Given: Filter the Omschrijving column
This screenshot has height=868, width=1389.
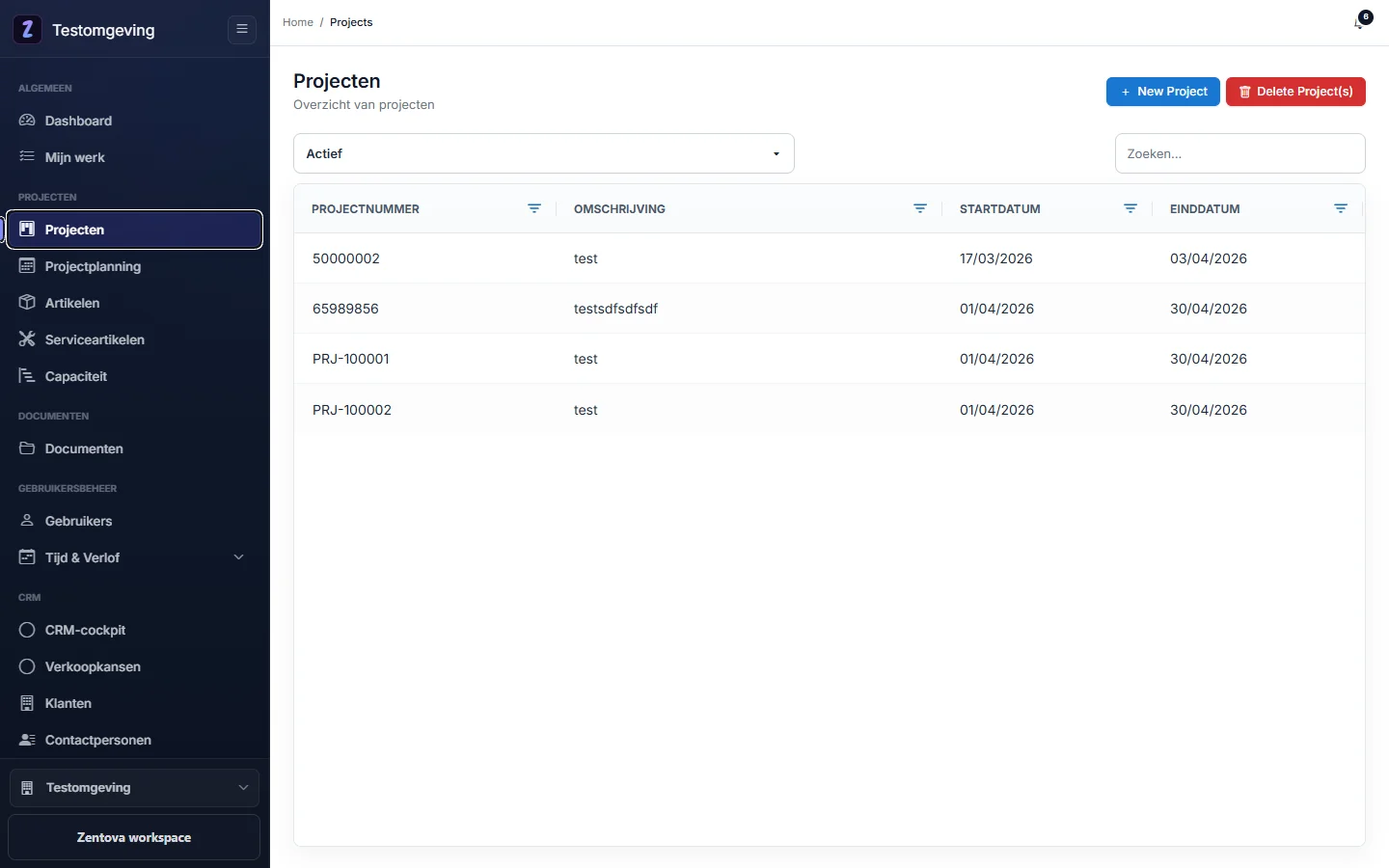Looking at the screenshot, I should tap(920, 208).
